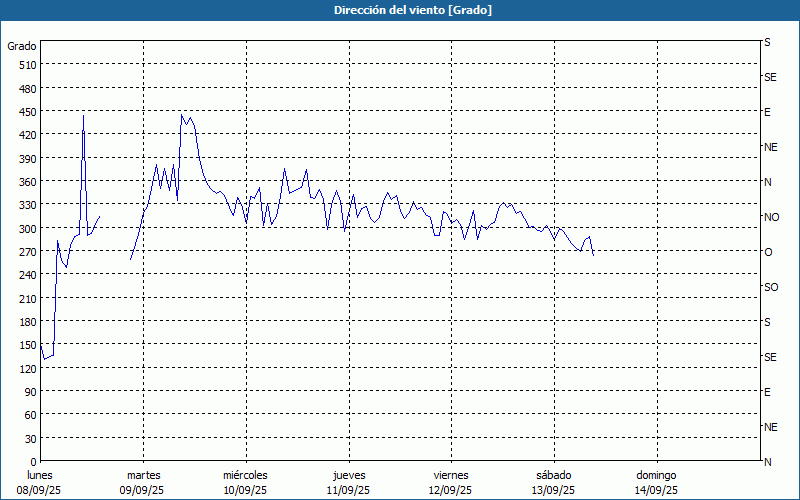Click the date 13/09/25
Screen dimensions: 800x500
[553, 490]
